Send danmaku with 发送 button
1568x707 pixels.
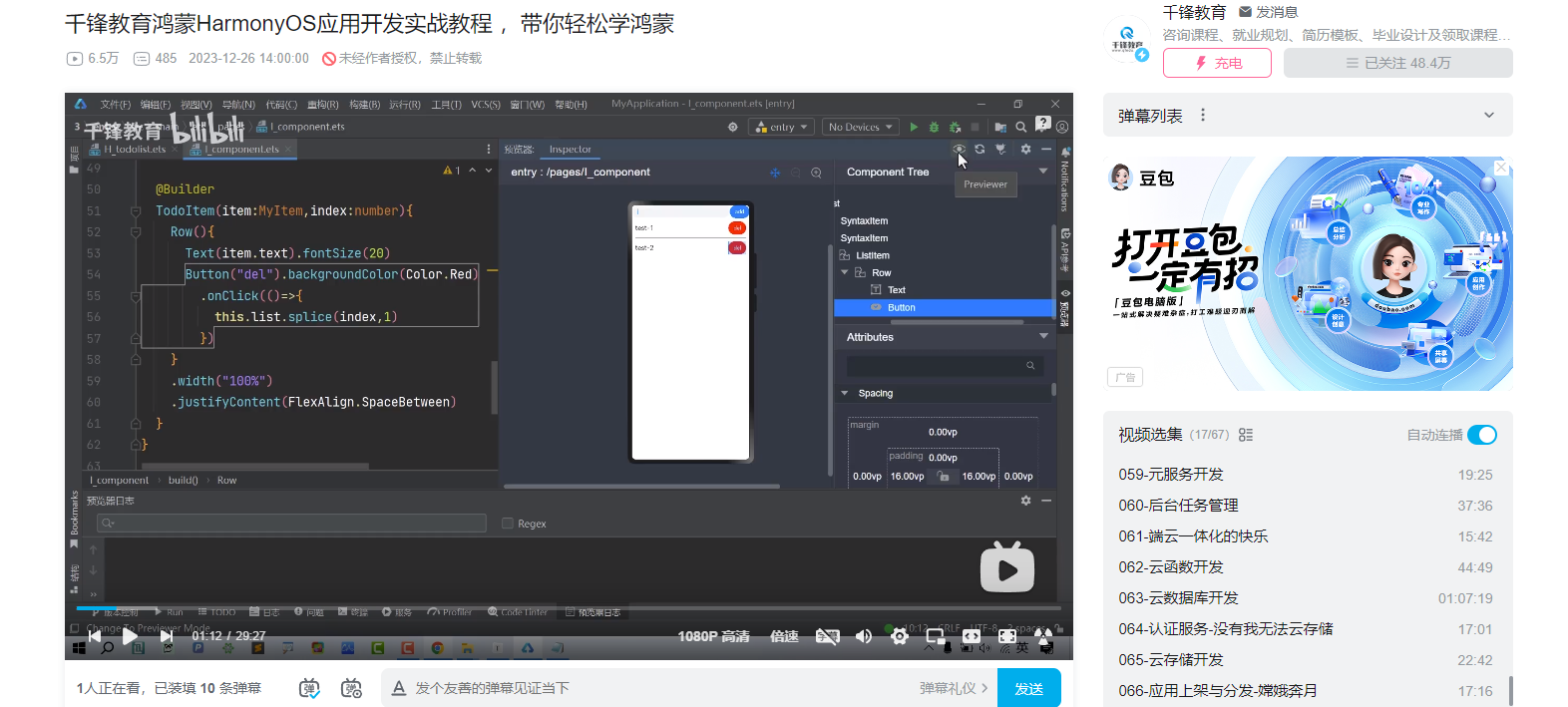coord(1028,688)
